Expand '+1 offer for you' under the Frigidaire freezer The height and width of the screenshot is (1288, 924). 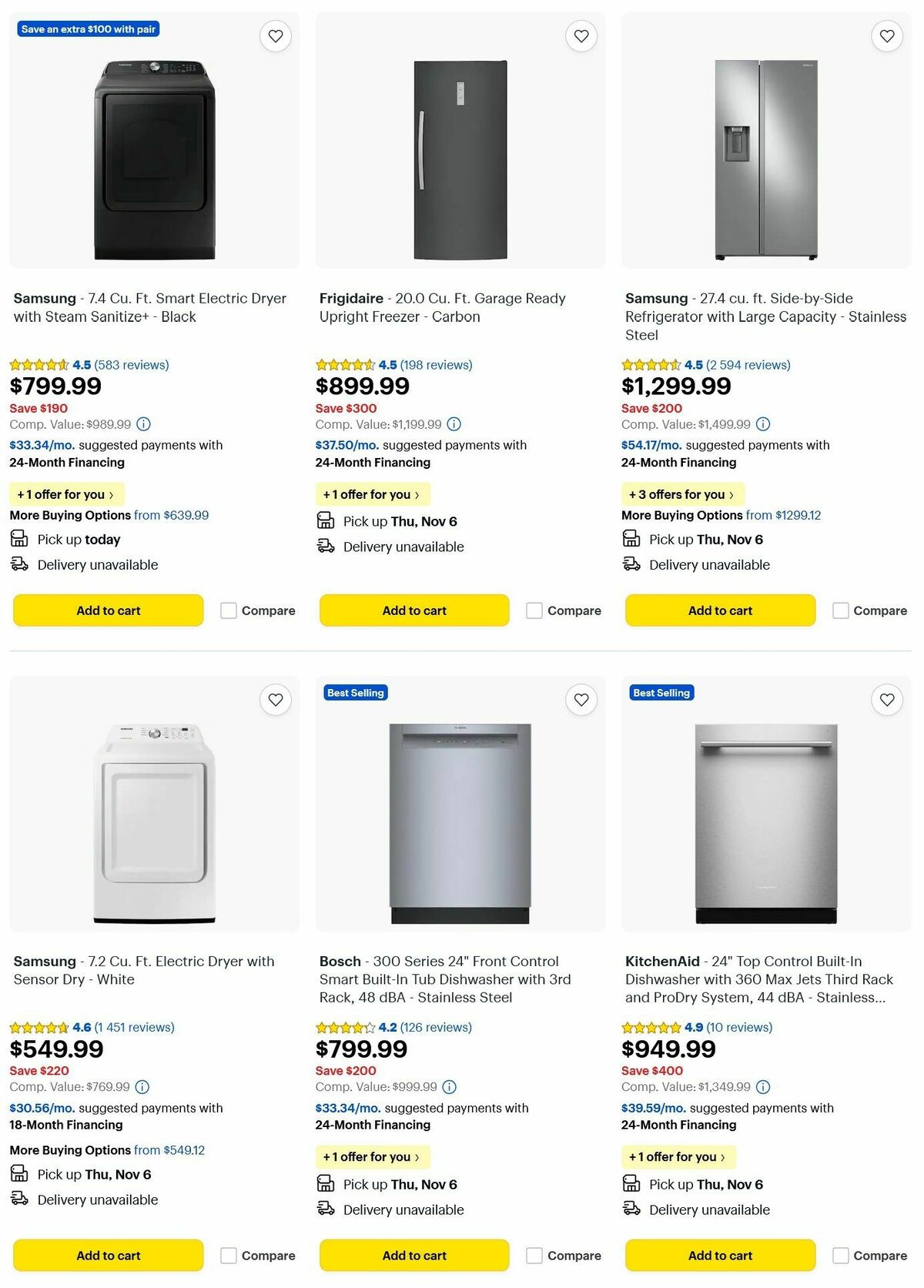[372, 493]
